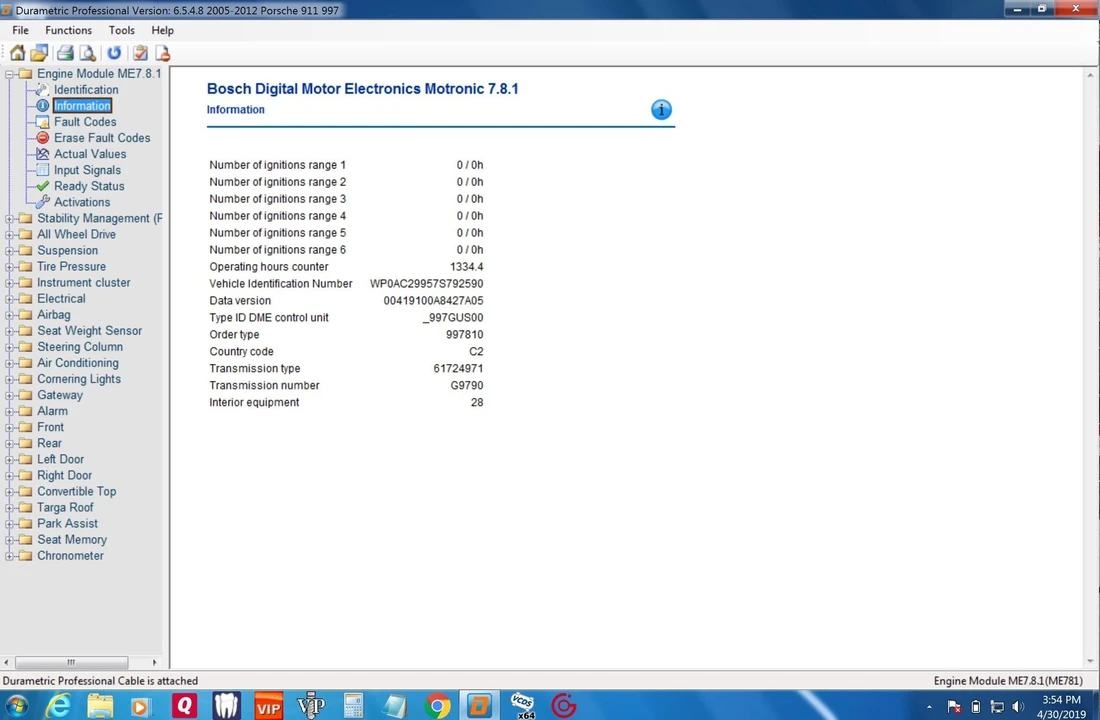The image size is (1100, 720).
Task: Select the Alarm module label
Action: pos(52,411)
